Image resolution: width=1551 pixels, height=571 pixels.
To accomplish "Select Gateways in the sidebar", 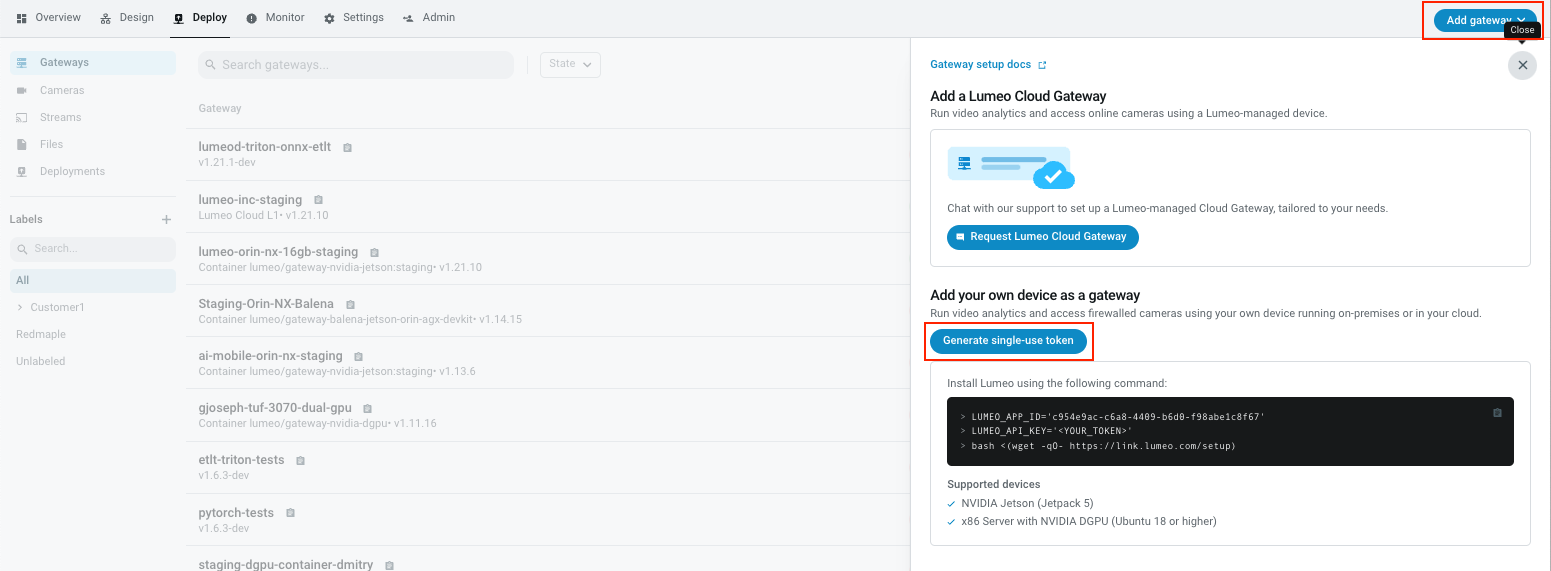I will tap(93, 63).
